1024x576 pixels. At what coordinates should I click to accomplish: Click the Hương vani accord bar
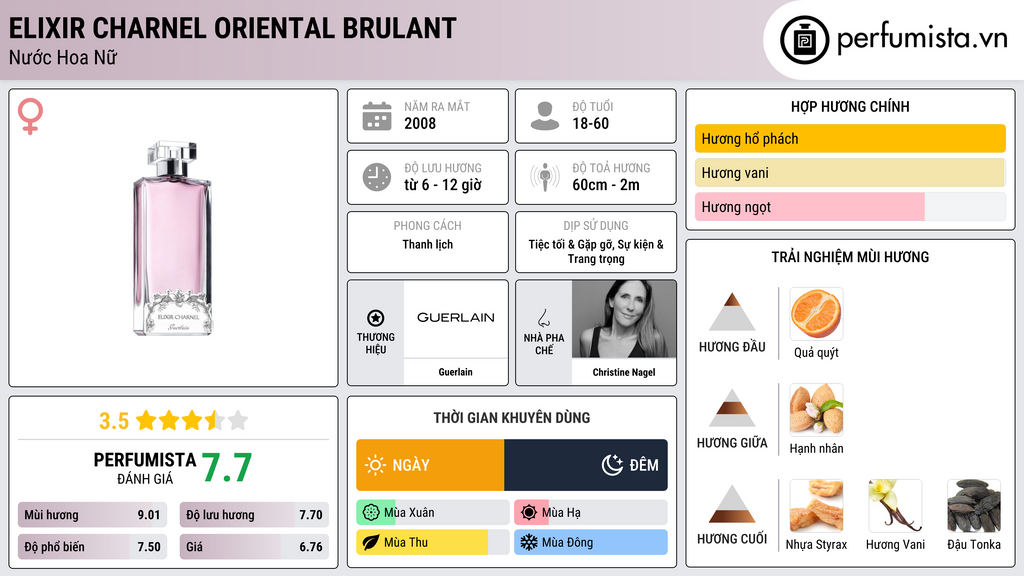click(x=850, y=173)
